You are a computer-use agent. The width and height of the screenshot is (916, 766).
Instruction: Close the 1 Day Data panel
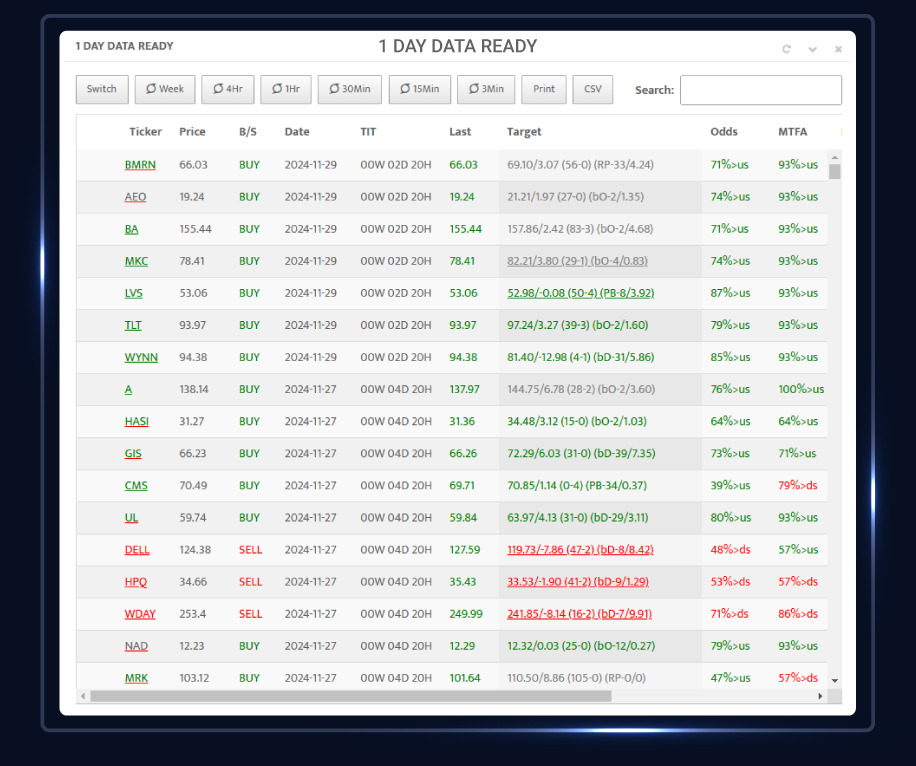[838, 49]
